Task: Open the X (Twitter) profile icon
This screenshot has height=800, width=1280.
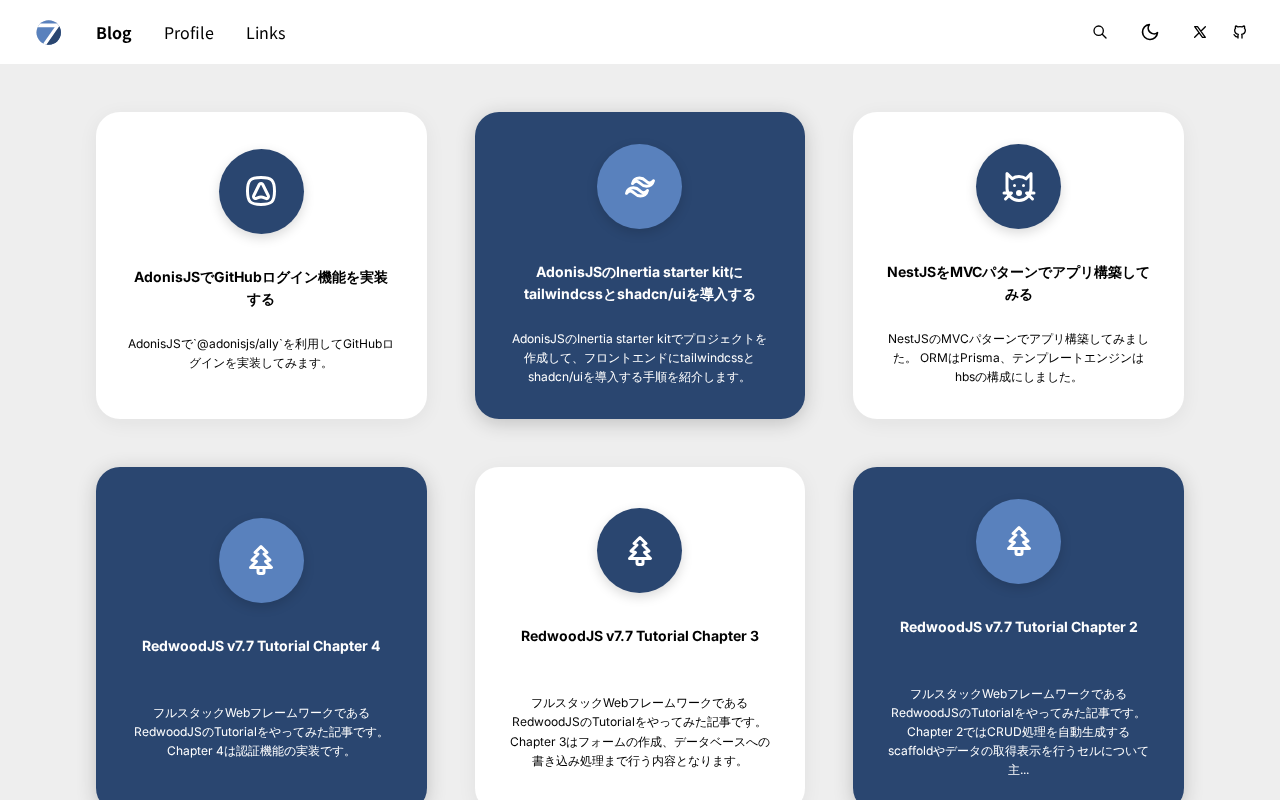Action: pyautogui.click(x=1200, y=32)
